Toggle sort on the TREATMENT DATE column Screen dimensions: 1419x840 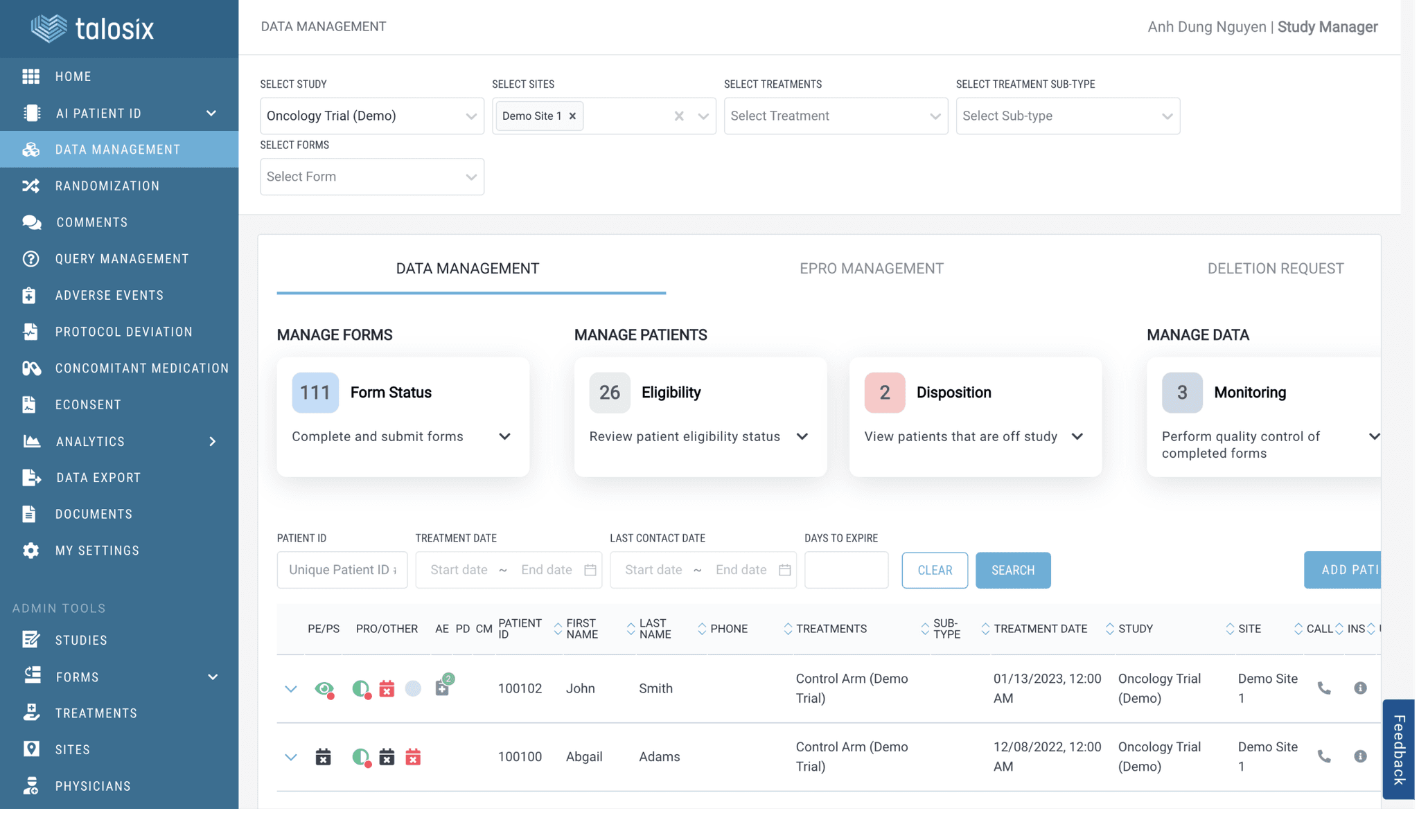(986, 628)
